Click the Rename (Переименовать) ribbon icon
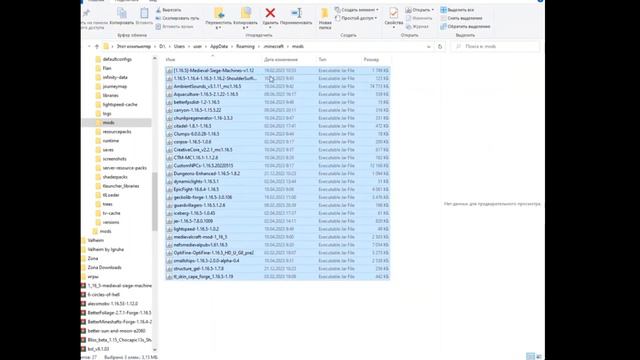The height and width of the screenshot is (360, 640). point(296,13)
